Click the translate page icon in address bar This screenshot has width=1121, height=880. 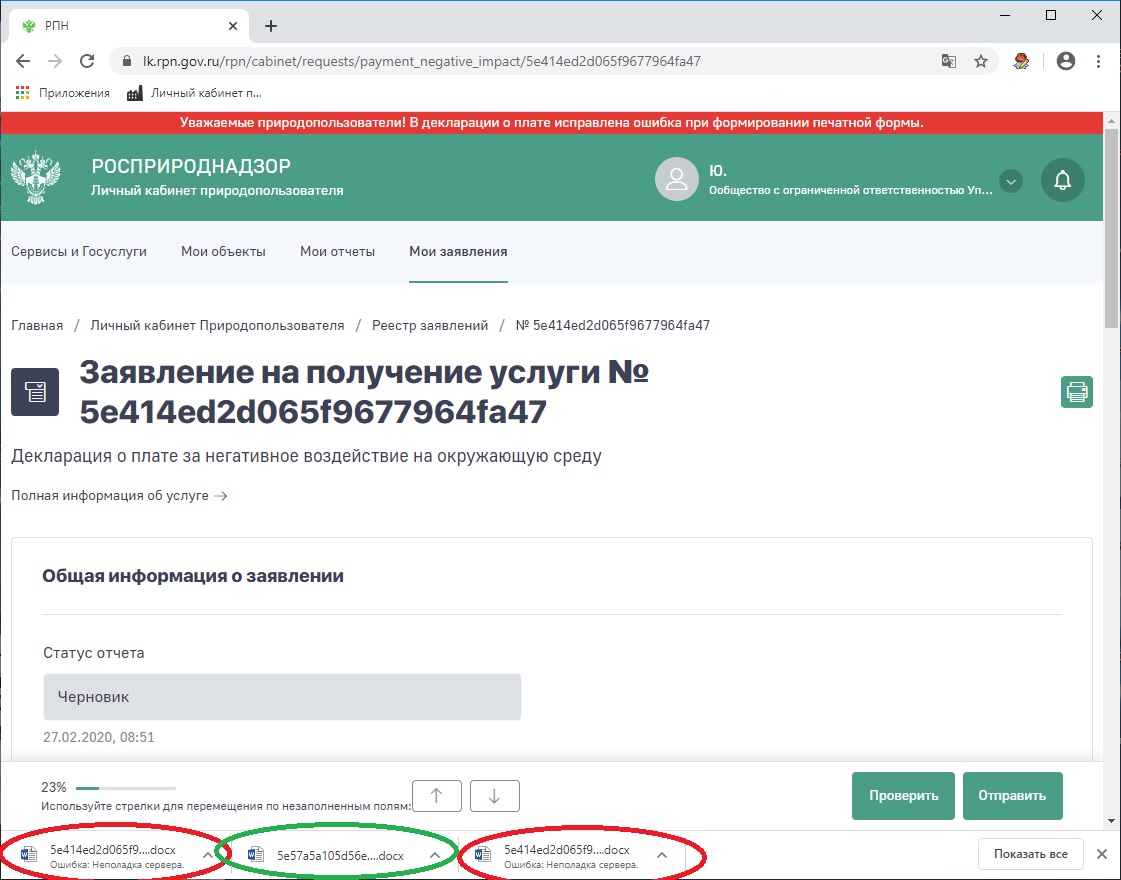(x=948, y=61)
